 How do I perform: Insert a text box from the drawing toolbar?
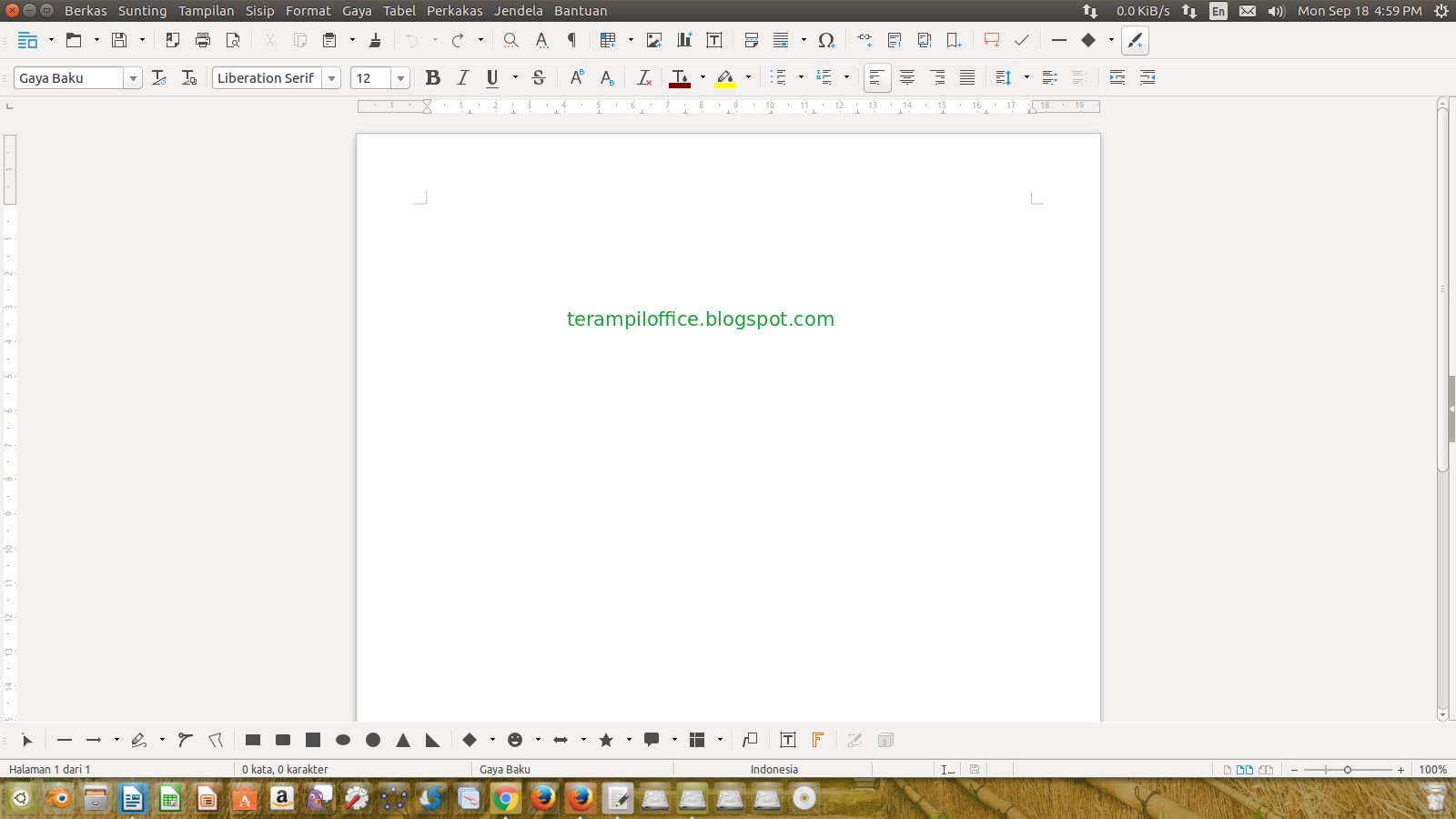click(788, 740)
